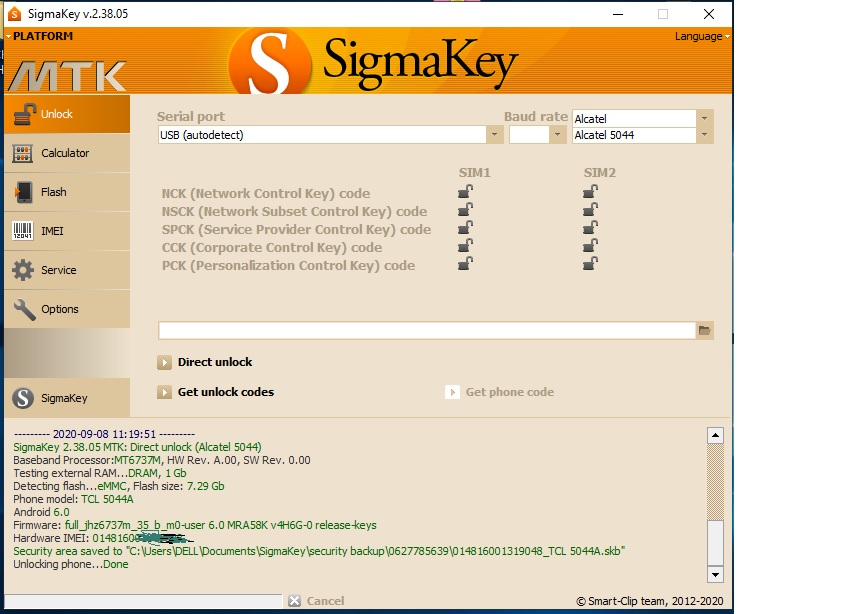This screenshot has height=614, width=864.
Task: Click the log scrollbar thumb
Action: pyautogui.click(x=715, y=542)
